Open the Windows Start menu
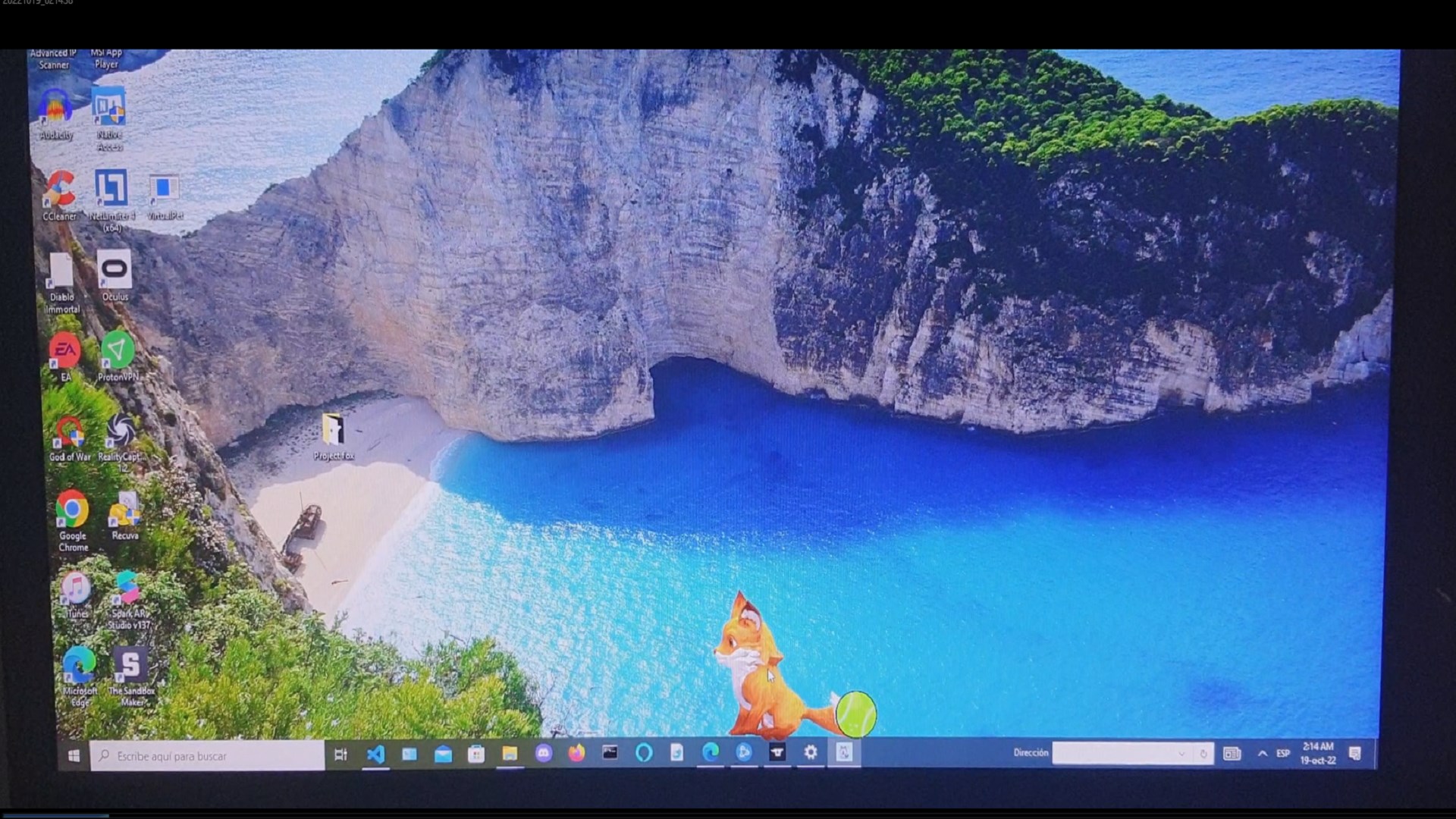This screenshot has height=819, width=1456. [74, 756]
